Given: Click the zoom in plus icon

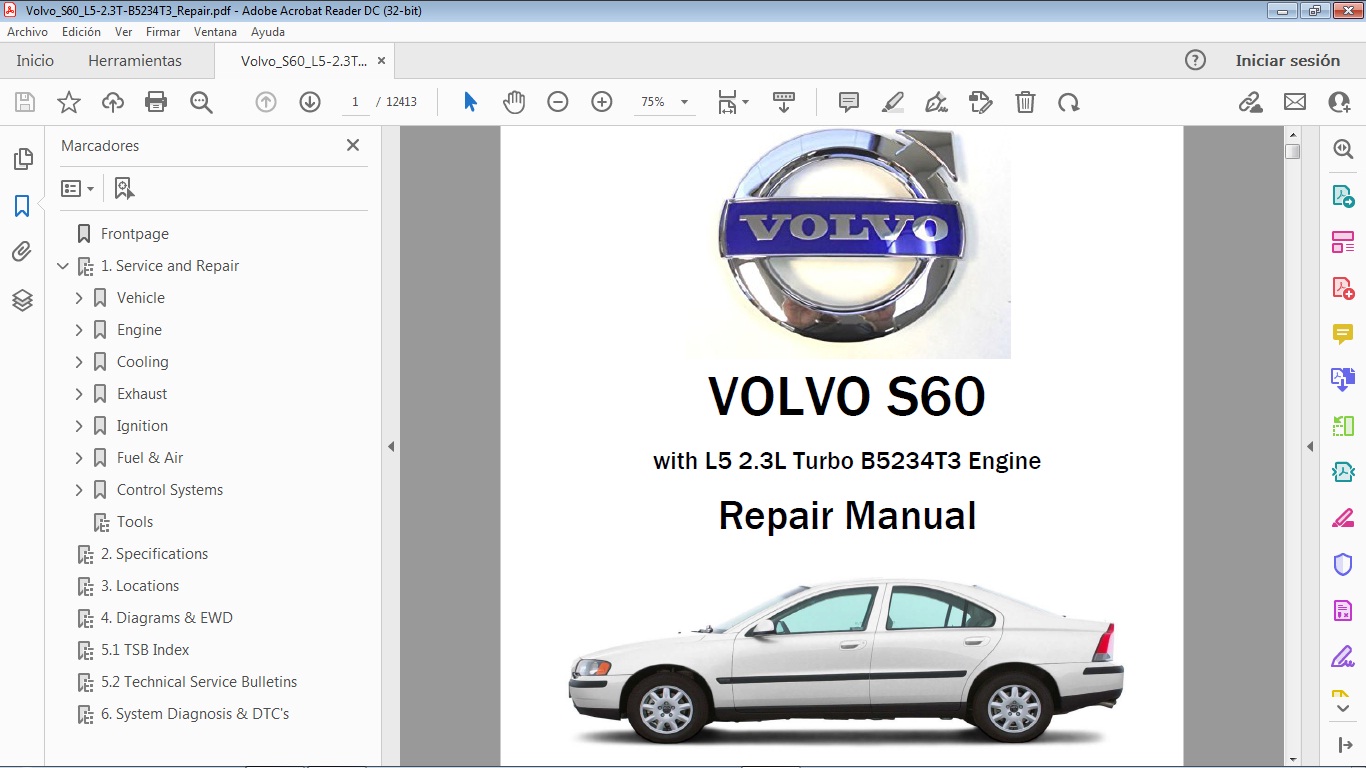Looking at the screenshot, I should pyautogui.click(x=602, y=102).
